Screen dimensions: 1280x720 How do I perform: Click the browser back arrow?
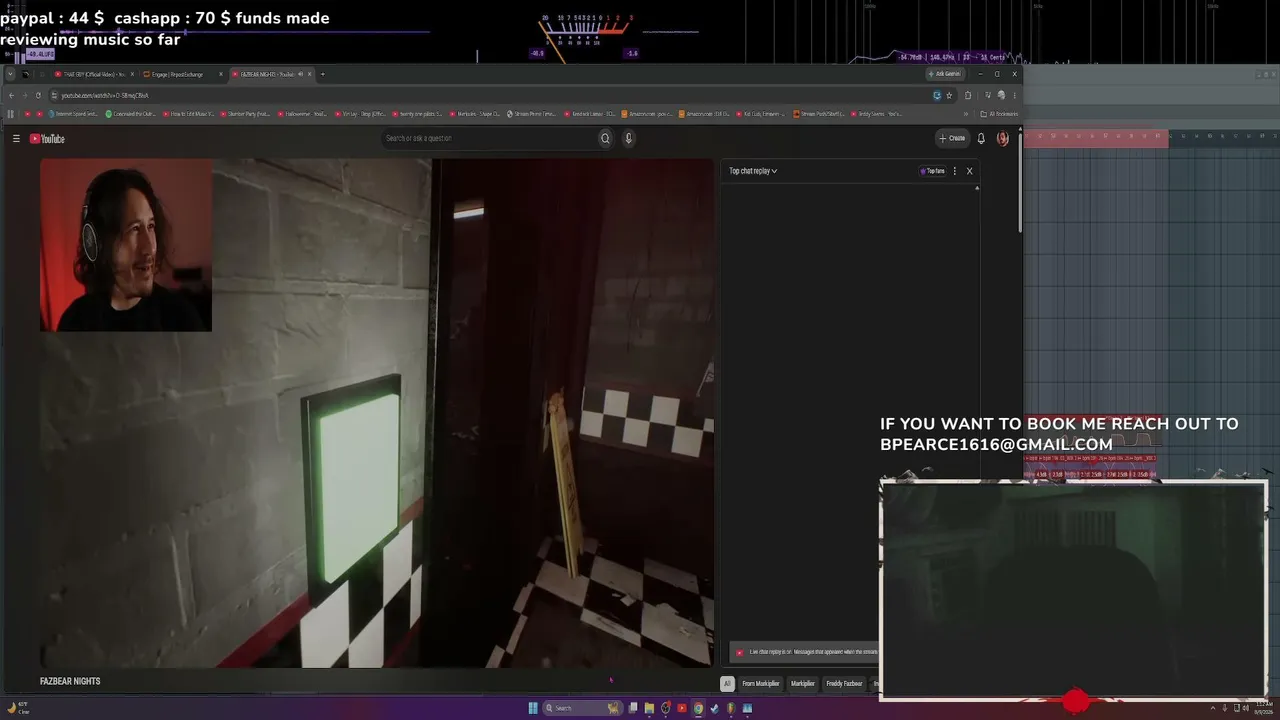pyautogui.click(x=11, y=95)
